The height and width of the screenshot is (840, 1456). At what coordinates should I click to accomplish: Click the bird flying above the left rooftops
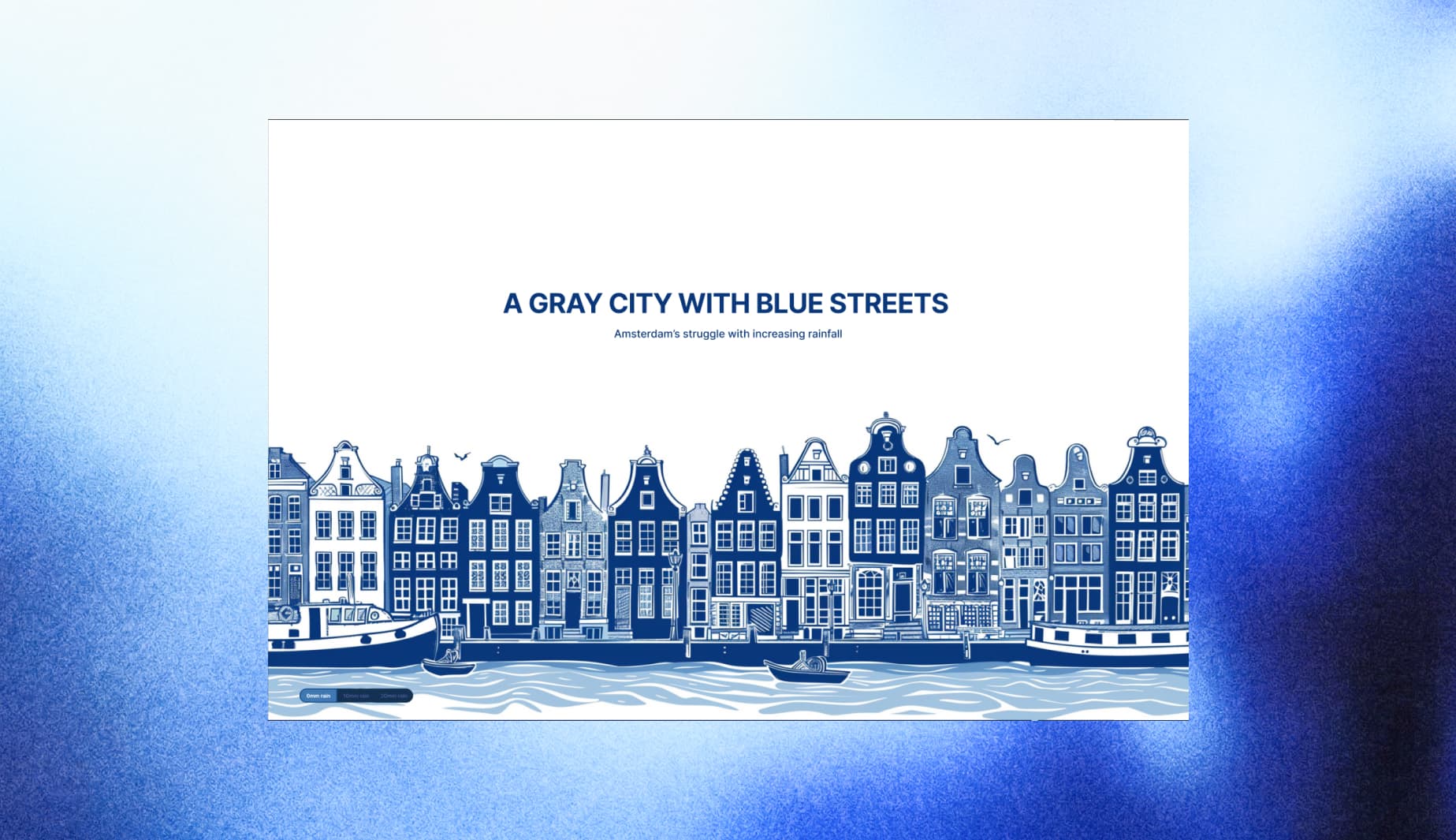point(462,454)
